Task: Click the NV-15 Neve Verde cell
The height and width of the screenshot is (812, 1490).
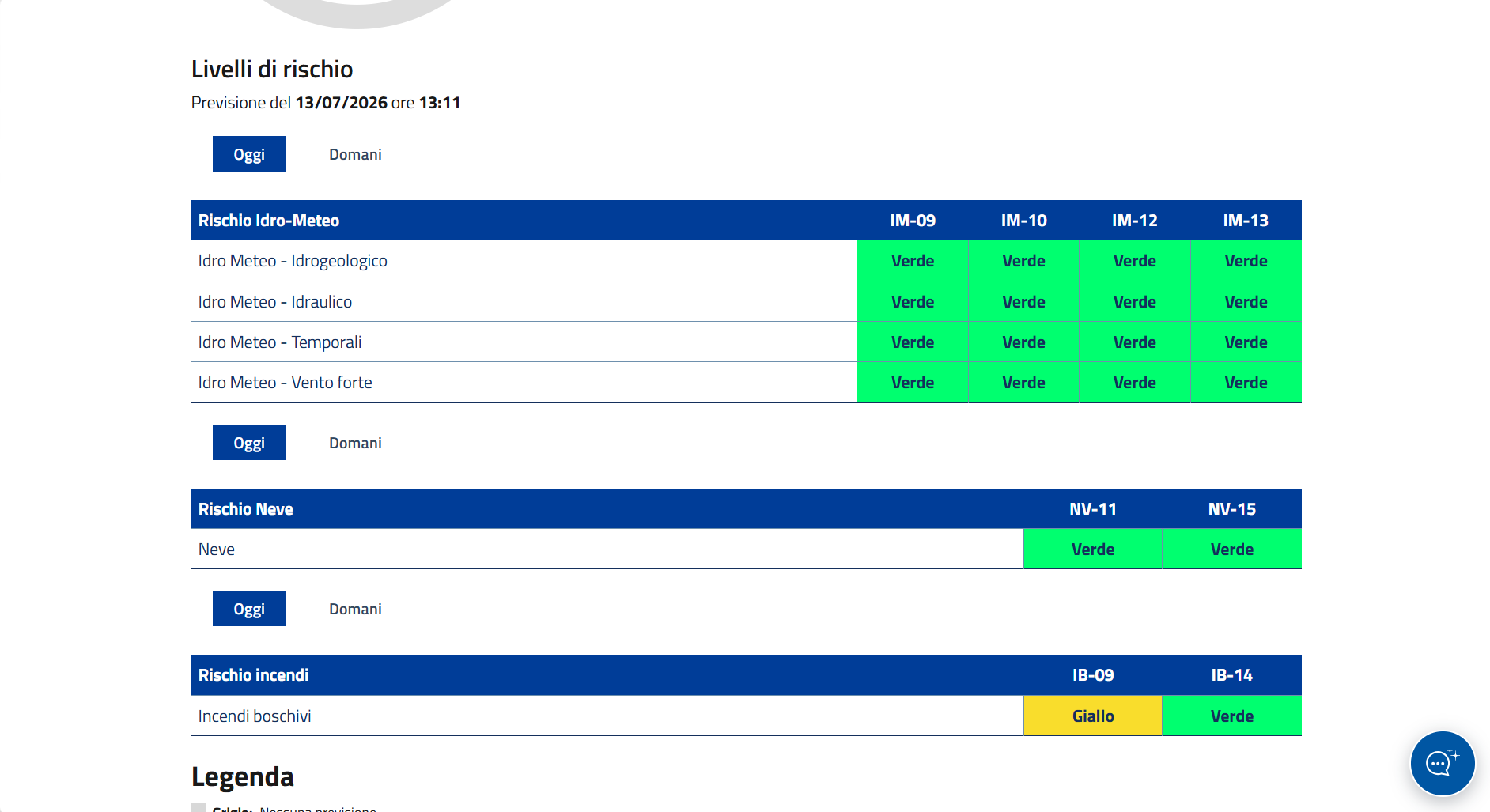Action: (x=1232, y=550)
